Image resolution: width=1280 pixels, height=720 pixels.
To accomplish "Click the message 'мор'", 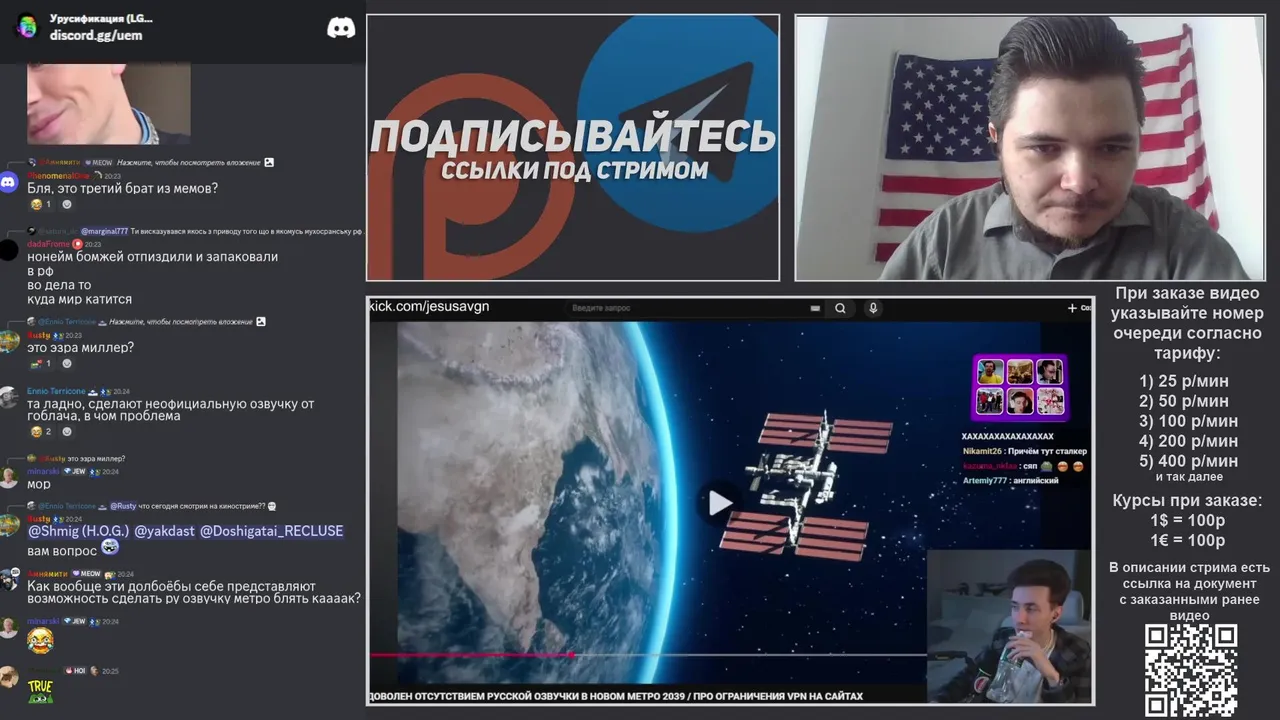I will [x=38, y=484].
